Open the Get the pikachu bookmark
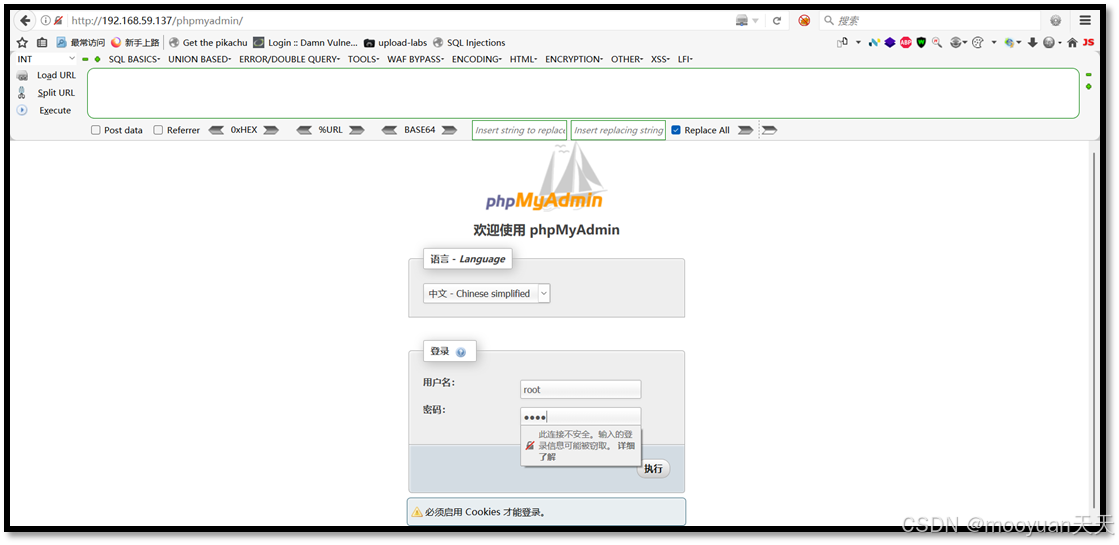 [x=208, y=43]
